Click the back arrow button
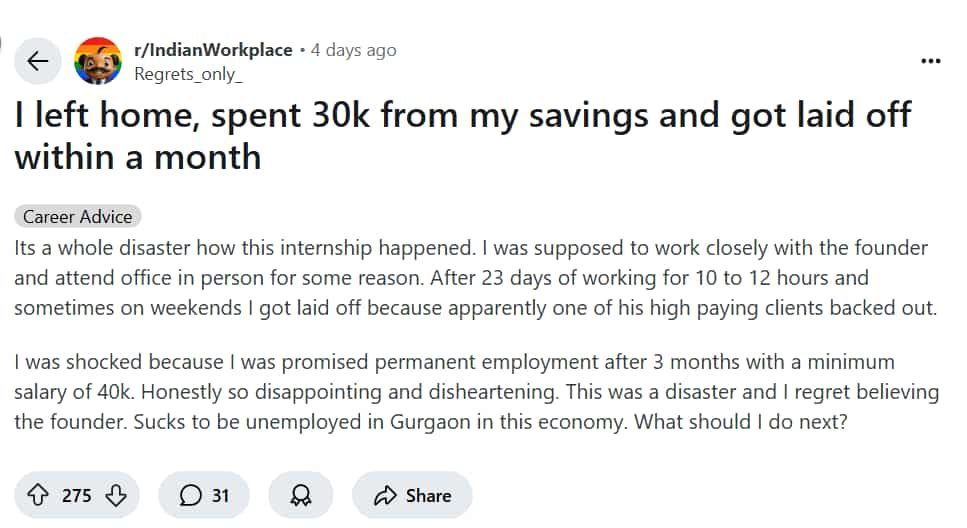Viewport: 967px width, 528px height. coord(38,60)
